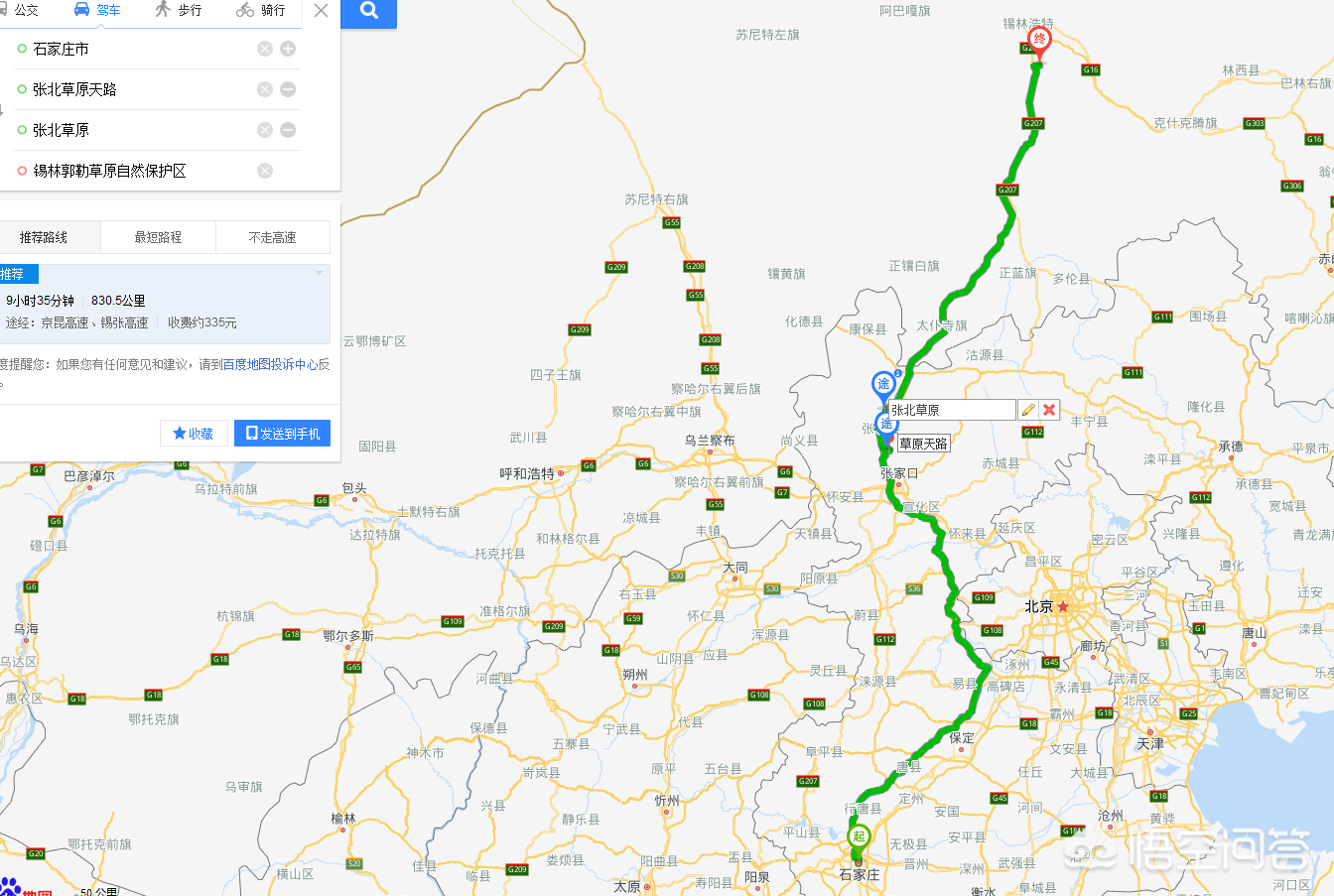
Task: Remove the 张北草原天路 waypoint with minus icon
Action: (x=288, y=89)
